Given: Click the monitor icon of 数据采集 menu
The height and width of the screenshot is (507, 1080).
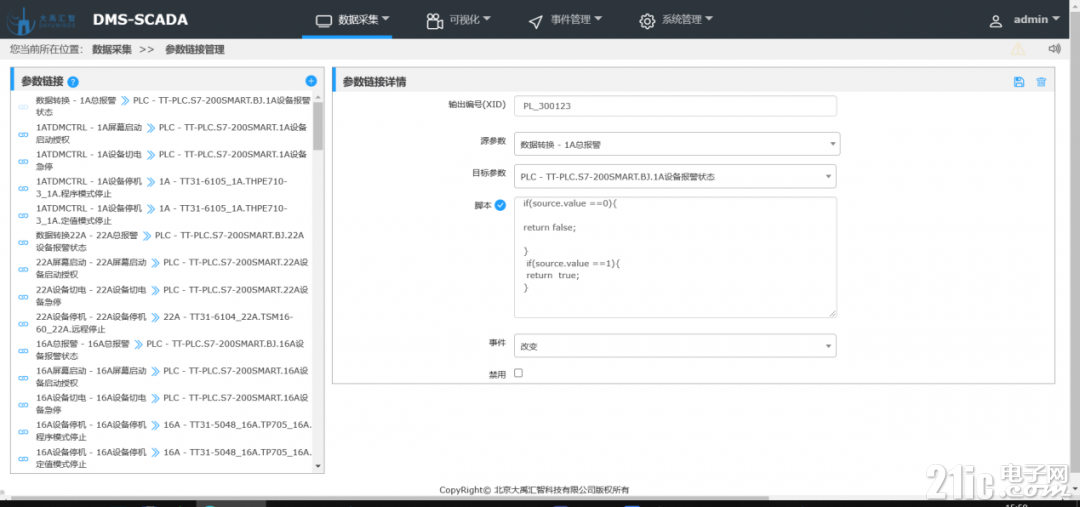Looking at the screenshot, I should [324, 21].
